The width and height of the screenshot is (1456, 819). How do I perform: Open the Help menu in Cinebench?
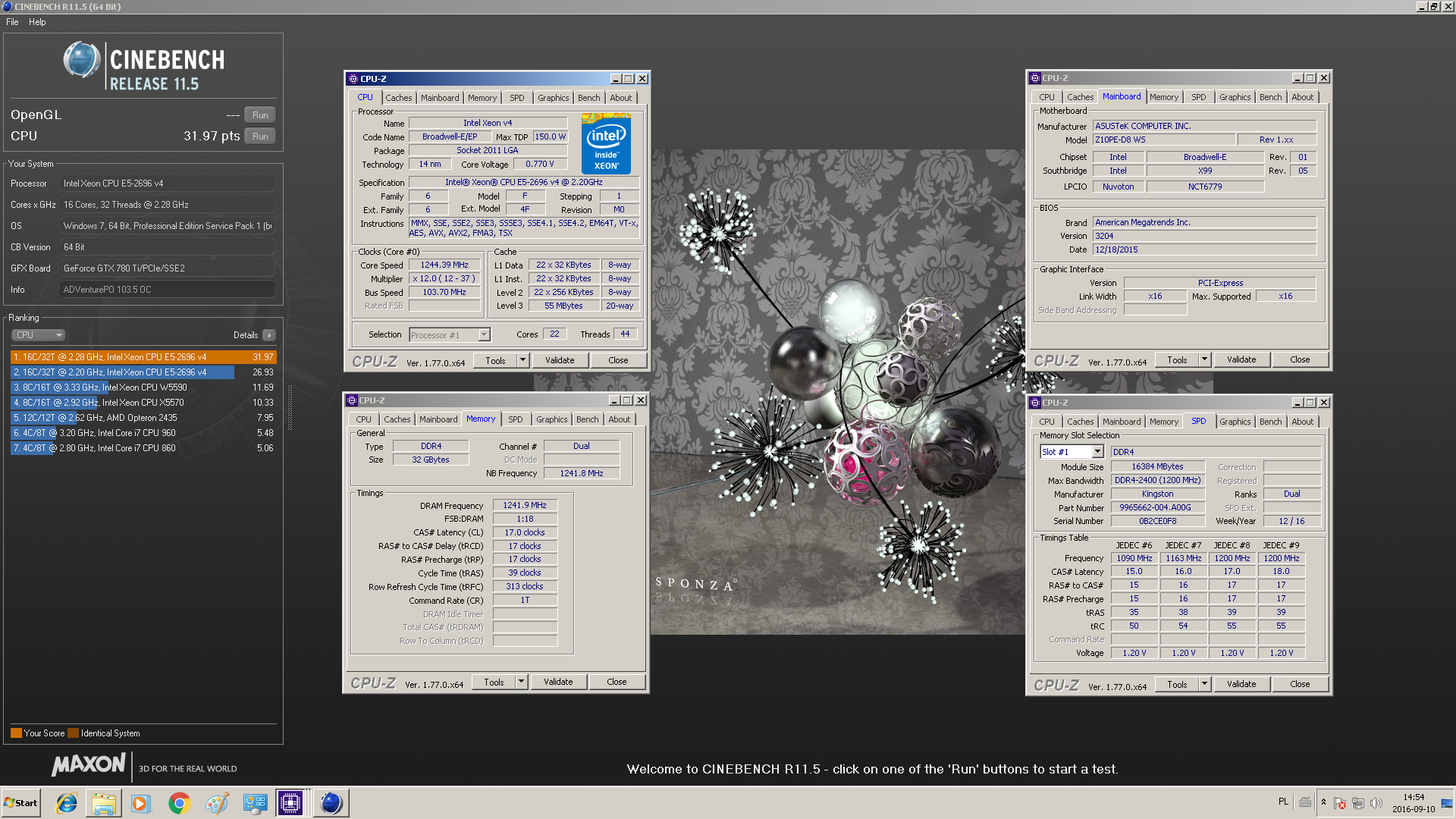pyautogui.click(x=37, y=22)
